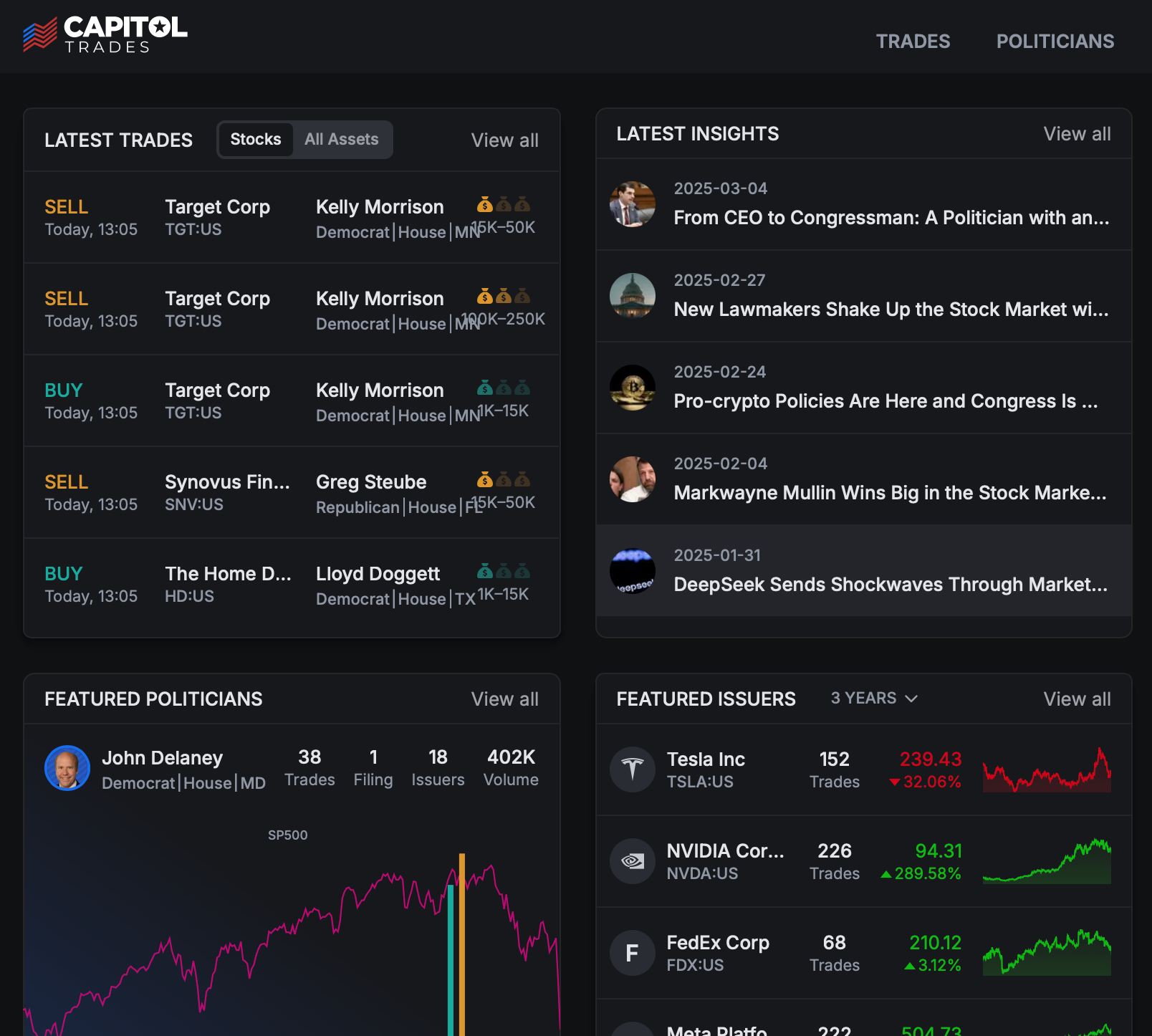Click money bag icons on 100K–250K Target sell
This screenshot has height=1036, width=1152.
[504, 297]
